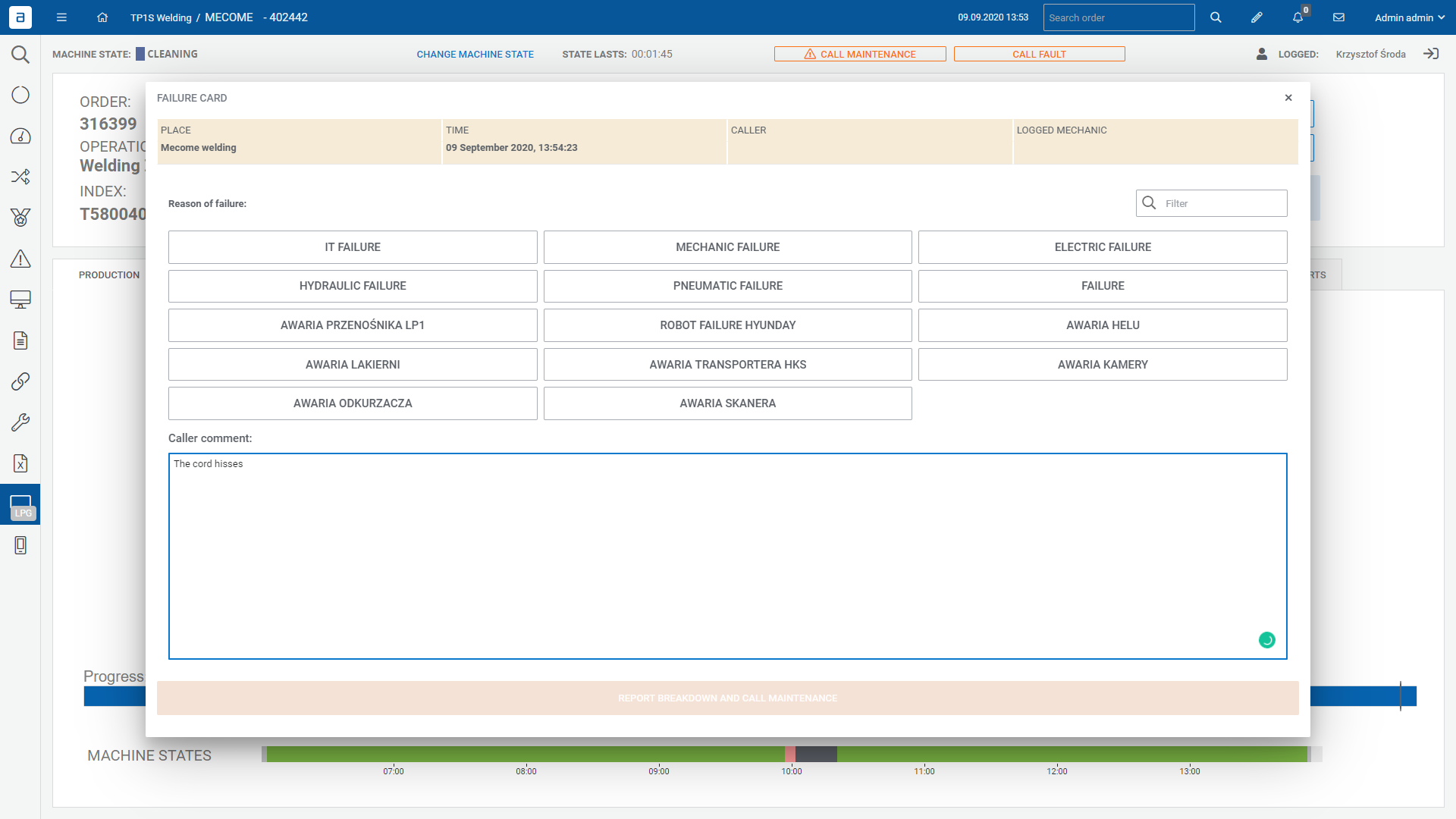Click CALL MAINTENANCE button
The image size is (1456, 819).
pos(860,54)
